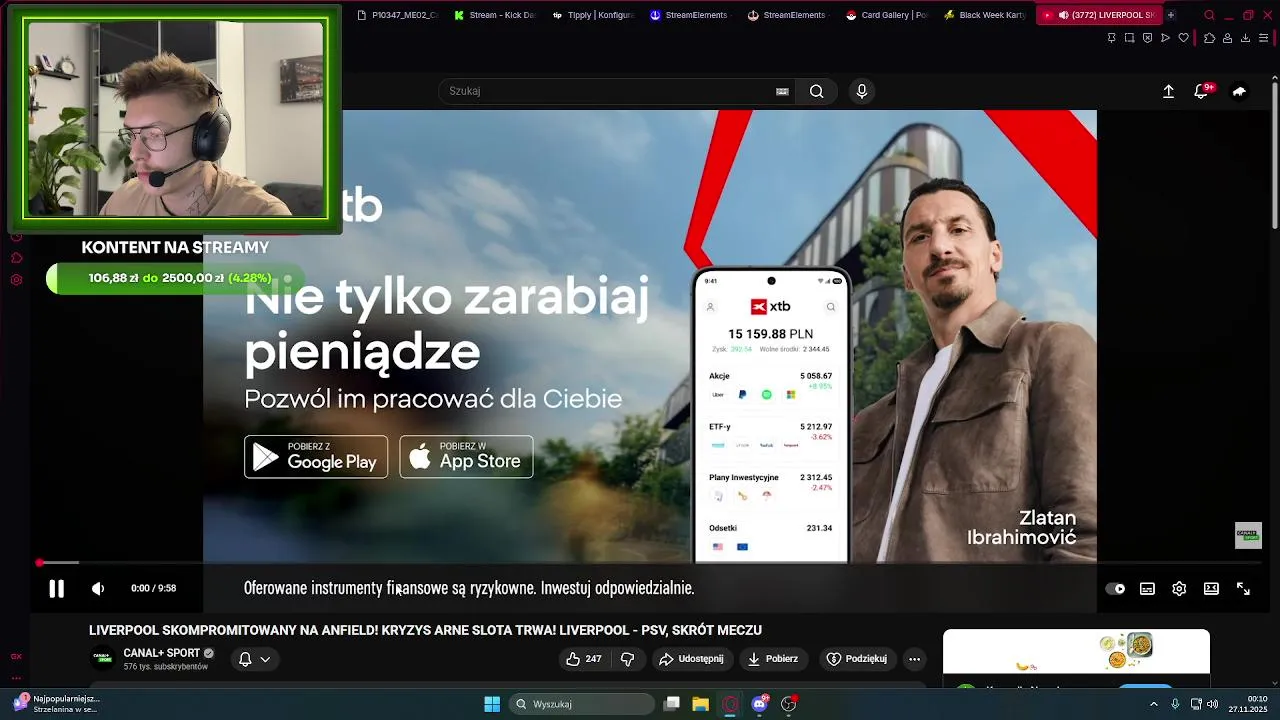Open the on-screen keyboard icon
The width and height of the screenshot is (1280, 720).
[782, 91]
